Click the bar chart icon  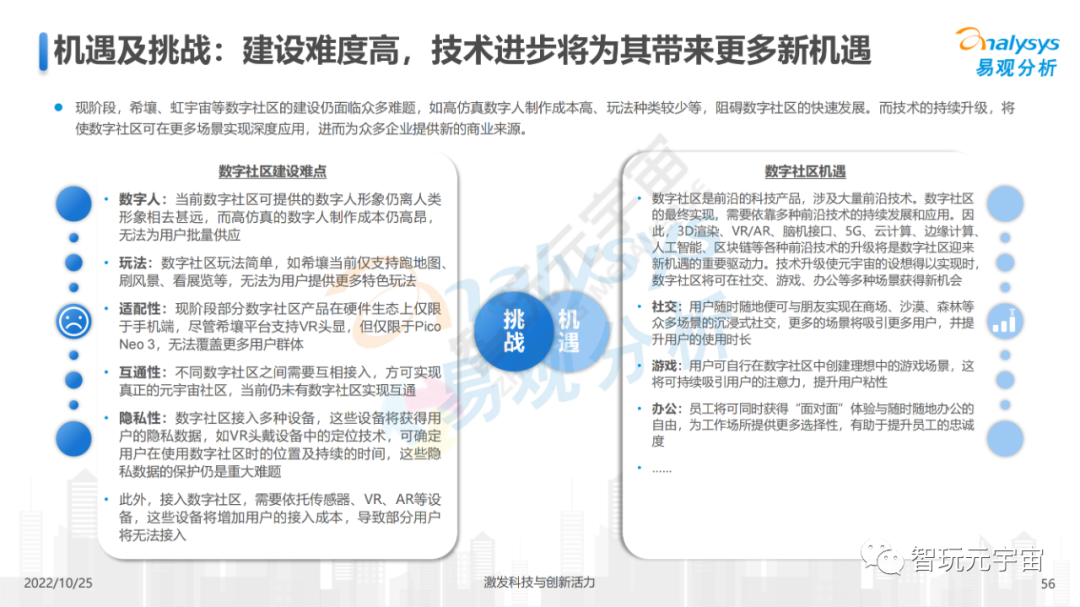point(1005,321)
